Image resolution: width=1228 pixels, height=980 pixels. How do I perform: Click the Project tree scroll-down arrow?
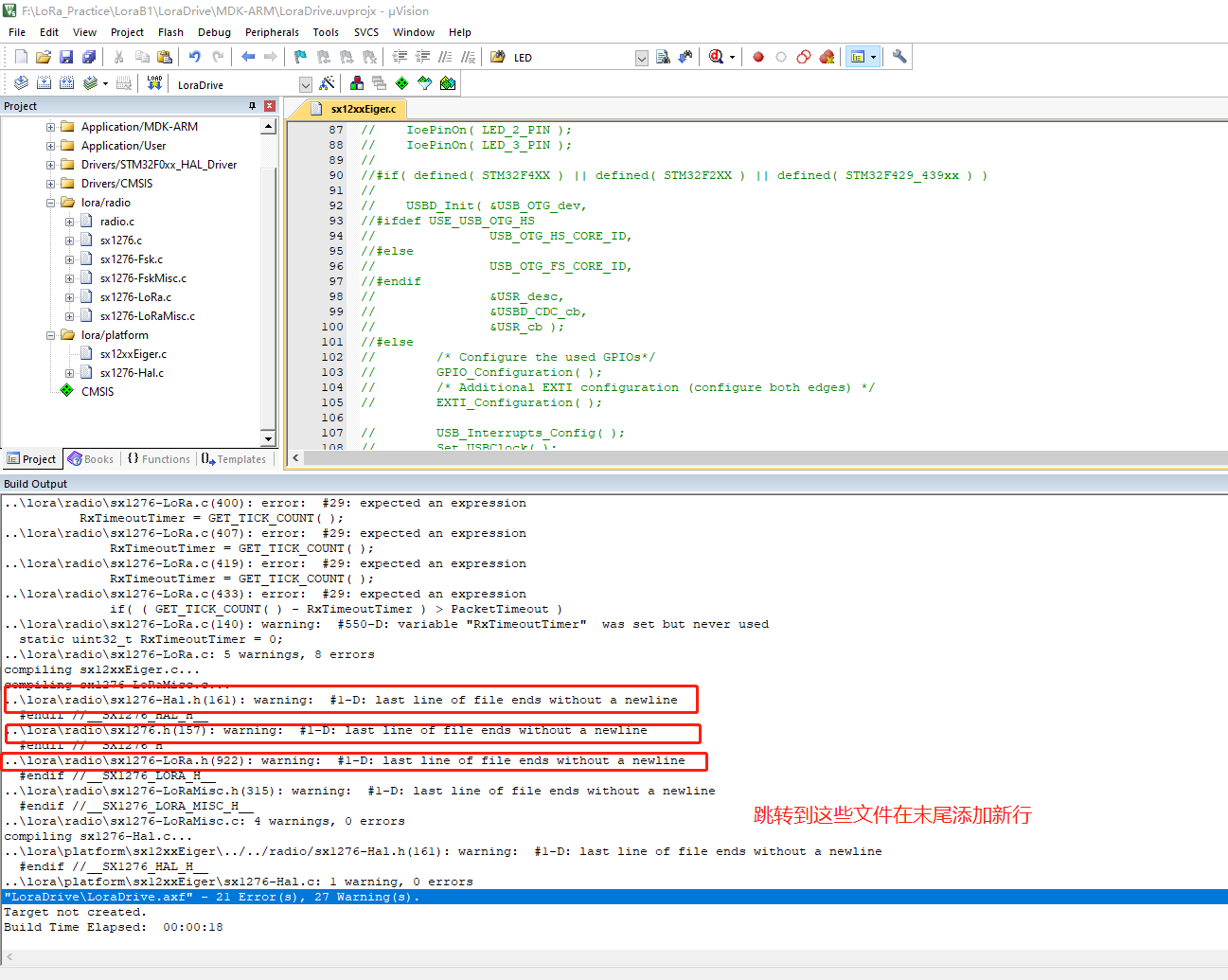(268, 438)
